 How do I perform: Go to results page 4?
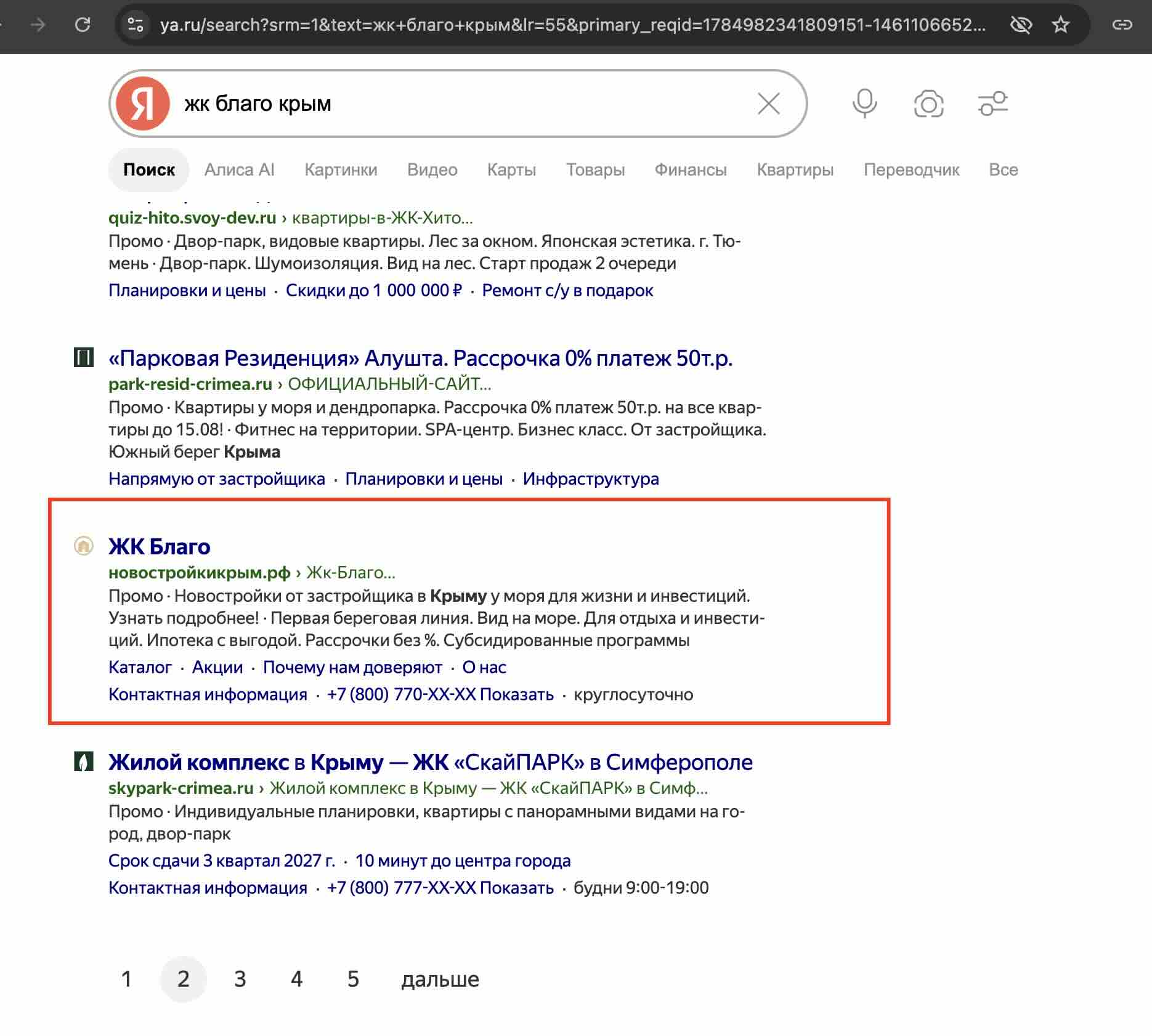tap(296, 979)
